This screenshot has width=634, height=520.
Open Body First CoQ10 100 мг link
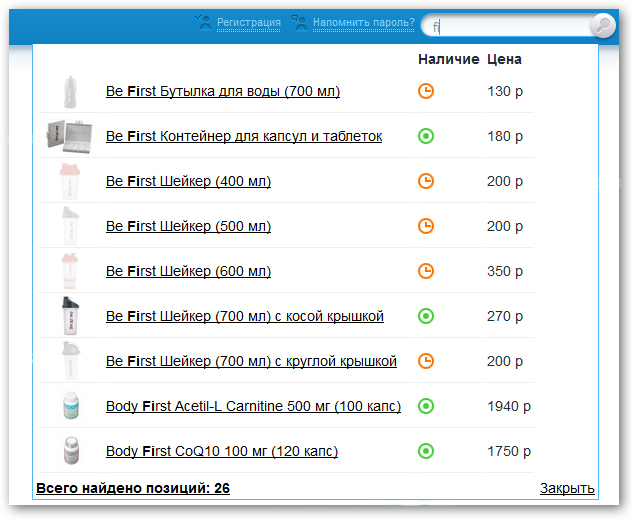pyautogui.click(x=222, y=451)
